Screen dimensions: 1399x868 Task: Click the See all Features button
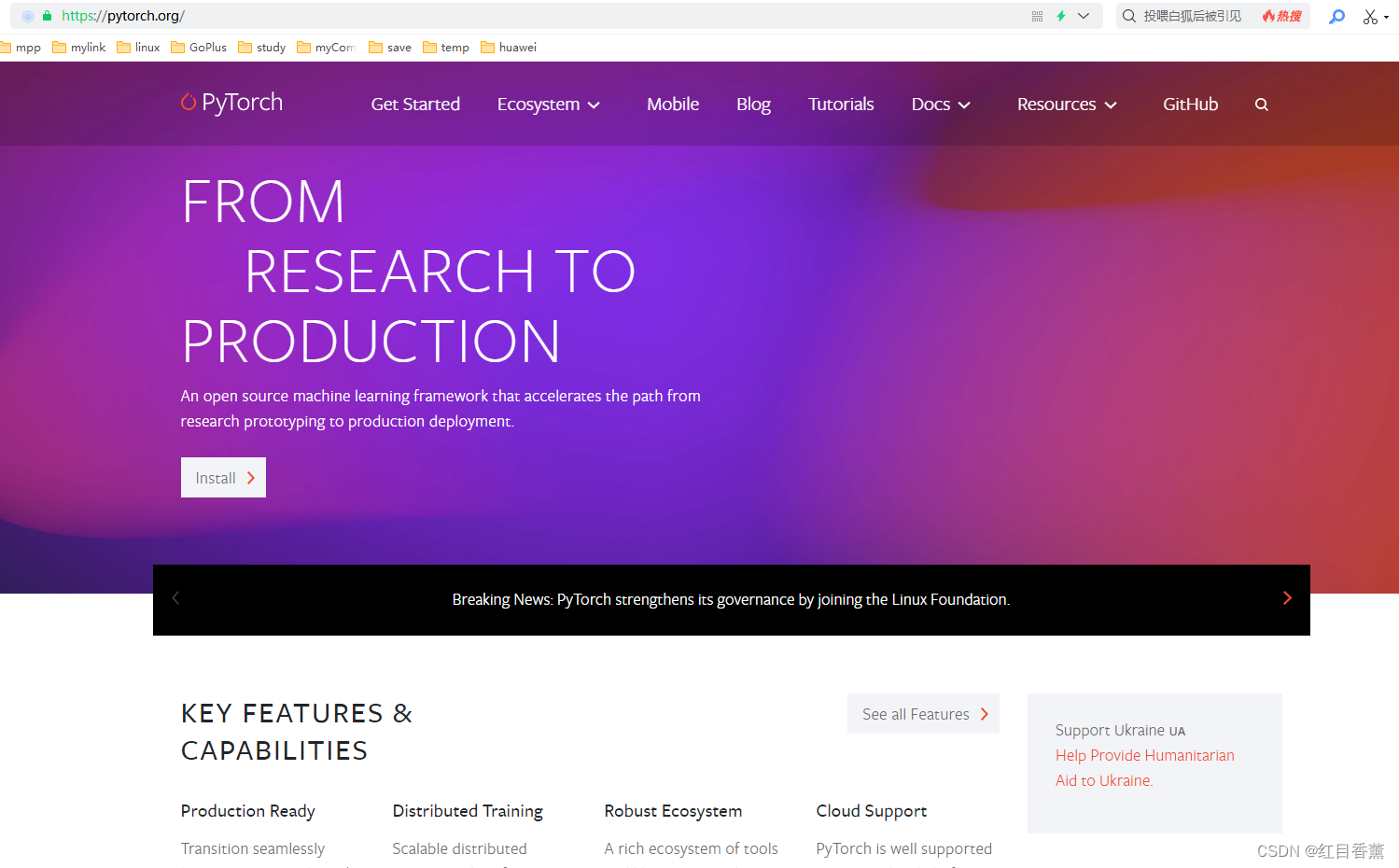pyautogui.click(x=922, y=713)
